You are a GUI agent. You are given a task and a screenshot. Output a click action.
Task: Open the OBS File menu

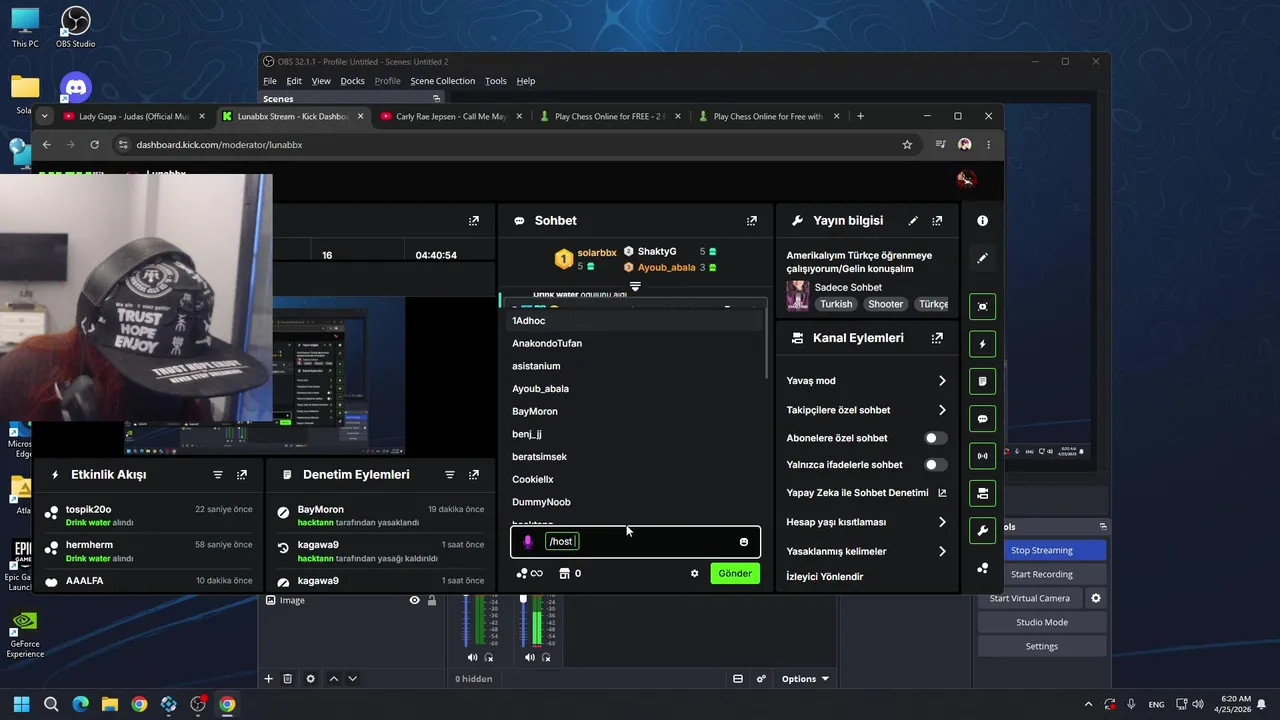(x=270, y=81)
